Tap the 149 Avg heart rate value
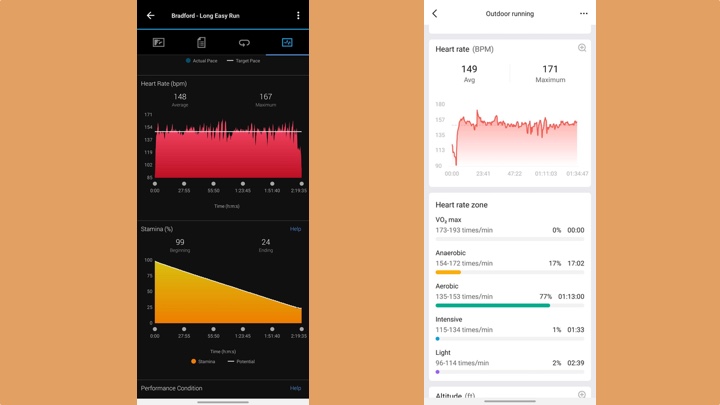The image size is (720, 405). [x=469, y=69]
